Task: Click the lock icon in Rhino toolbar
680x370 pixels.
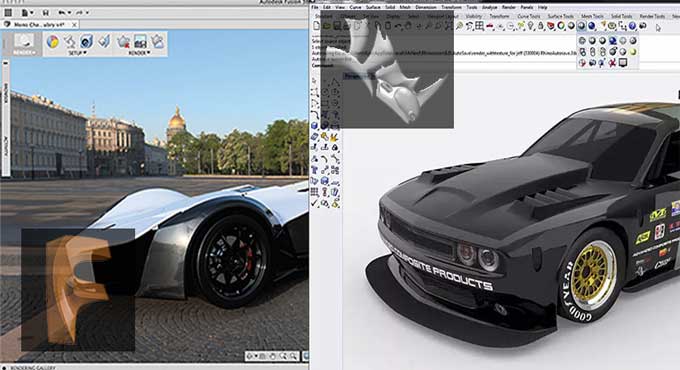Action: (540, 26)
